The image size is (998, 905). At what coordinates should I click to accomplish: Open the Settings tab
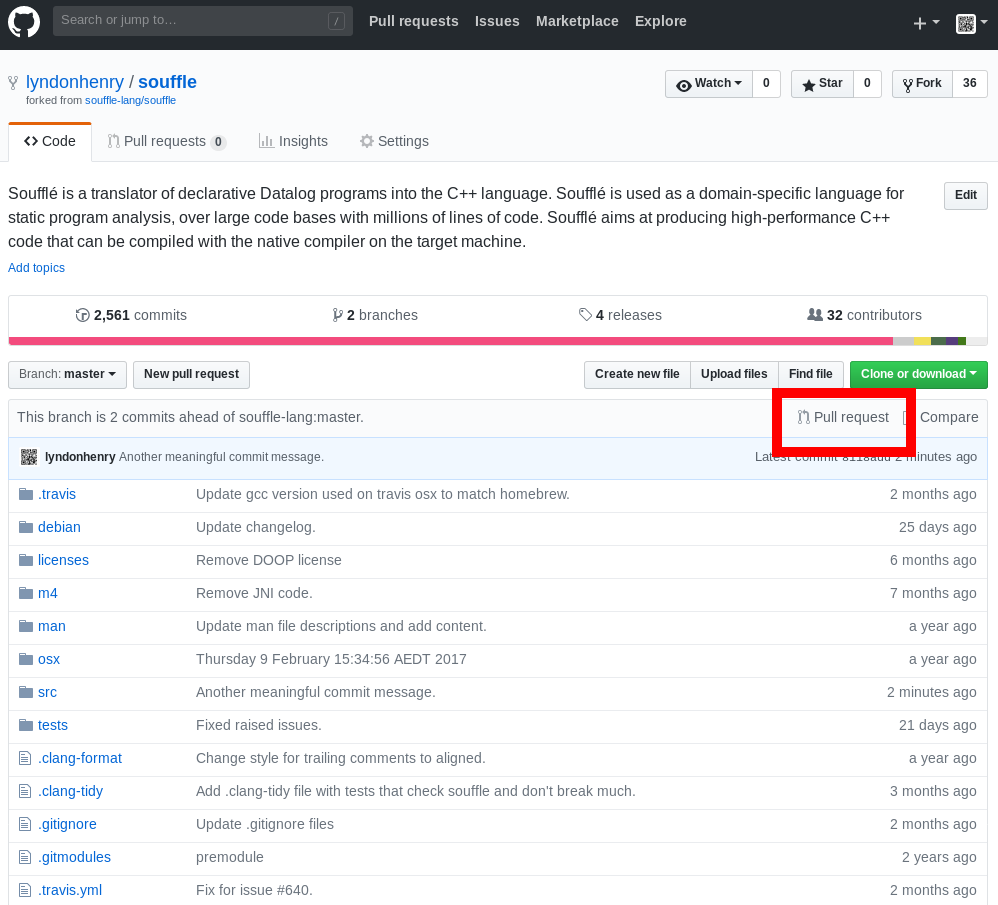point(395,141)
